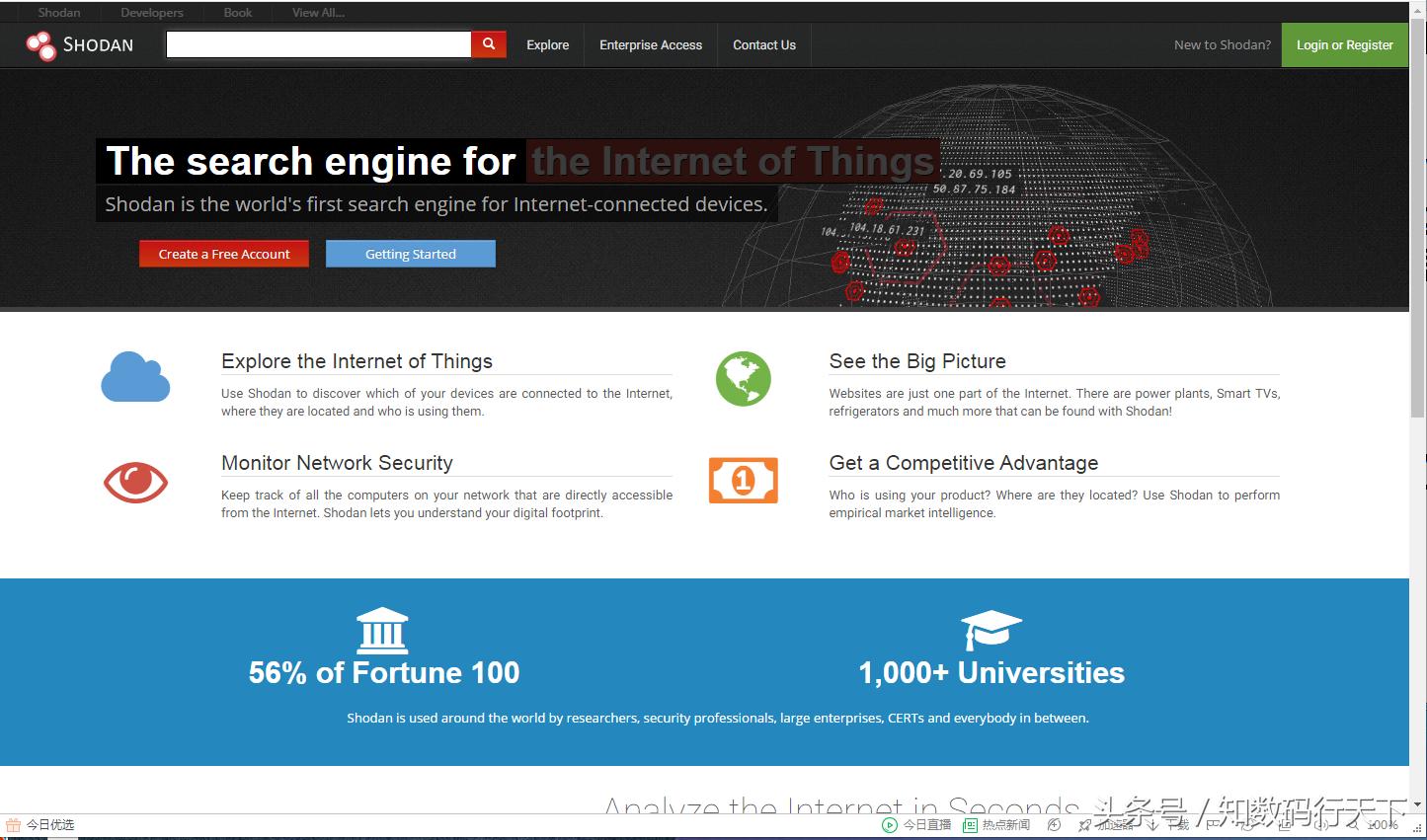Click the 'New to Shodan?' text

pyautogui.click(x=1223, y=45)
